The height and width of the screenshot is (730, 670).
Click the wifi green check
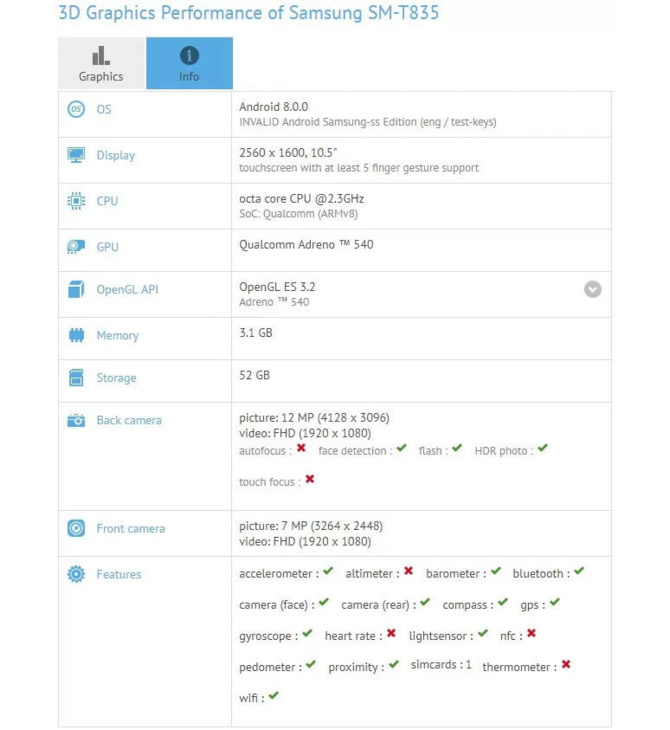[x=274, y=696]
